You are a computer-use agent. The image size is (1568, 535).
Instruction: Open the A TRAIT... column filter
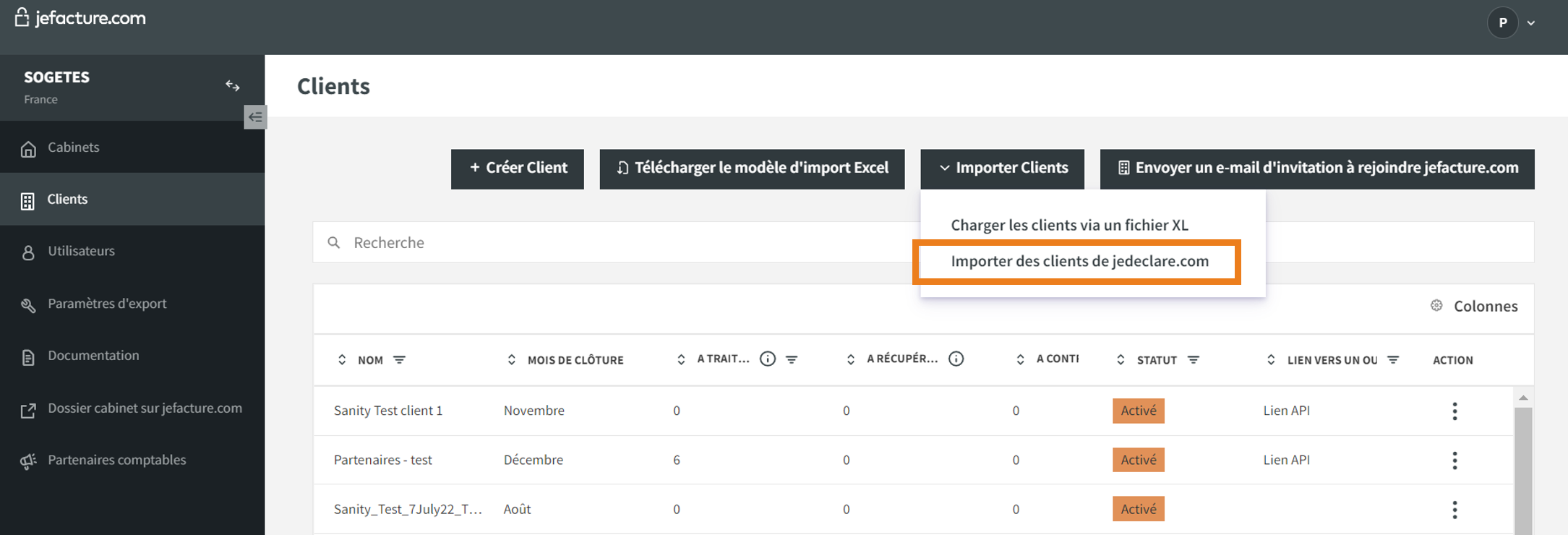click(x=792, y=359)
